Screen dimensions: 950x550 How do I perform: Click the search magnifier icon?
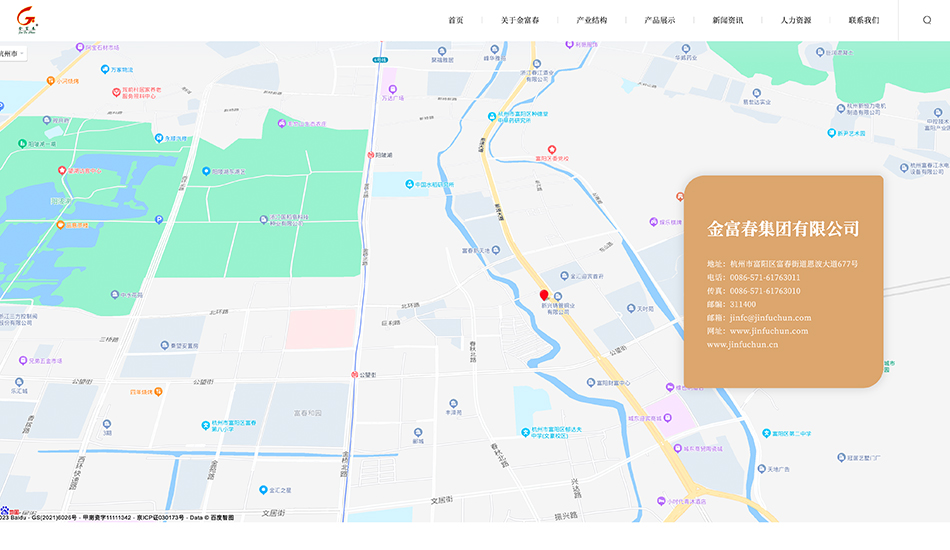click(x=927, y=20)
